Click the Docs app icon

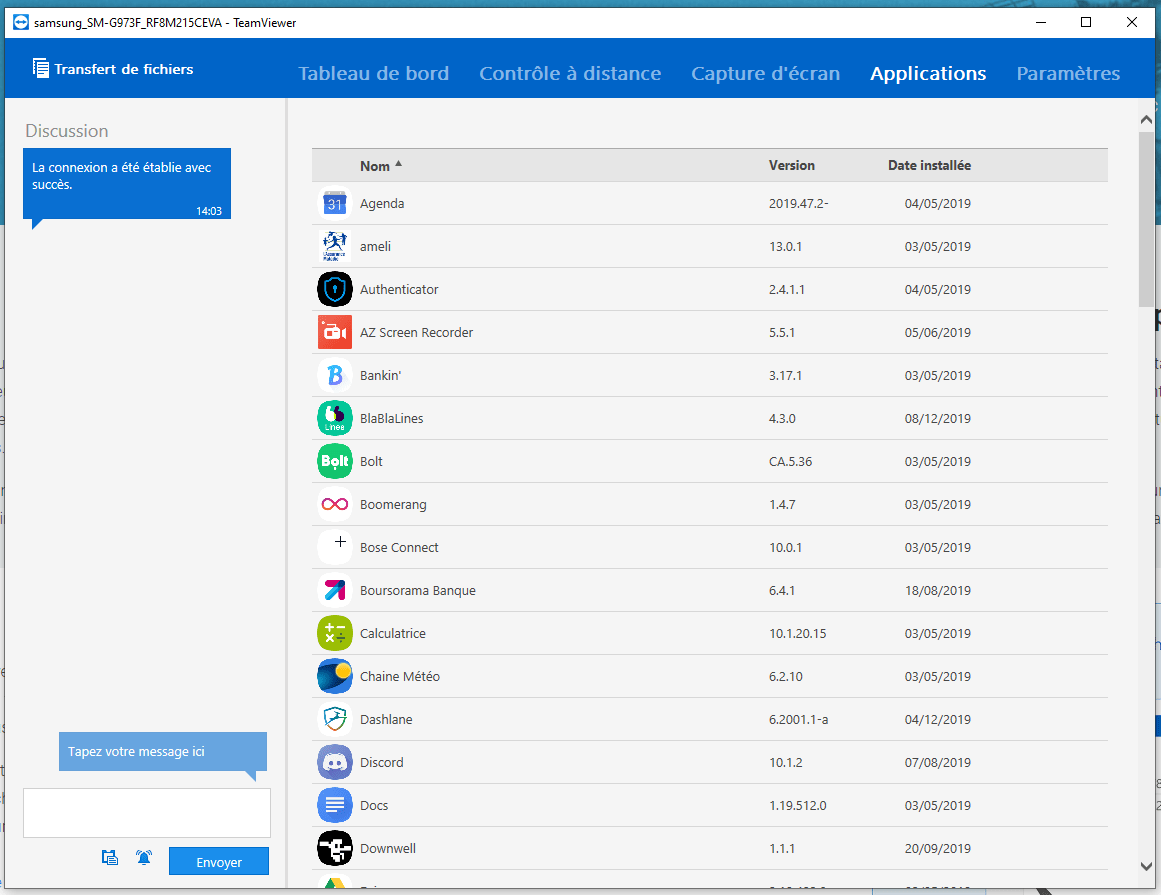[x=335, y=805]
